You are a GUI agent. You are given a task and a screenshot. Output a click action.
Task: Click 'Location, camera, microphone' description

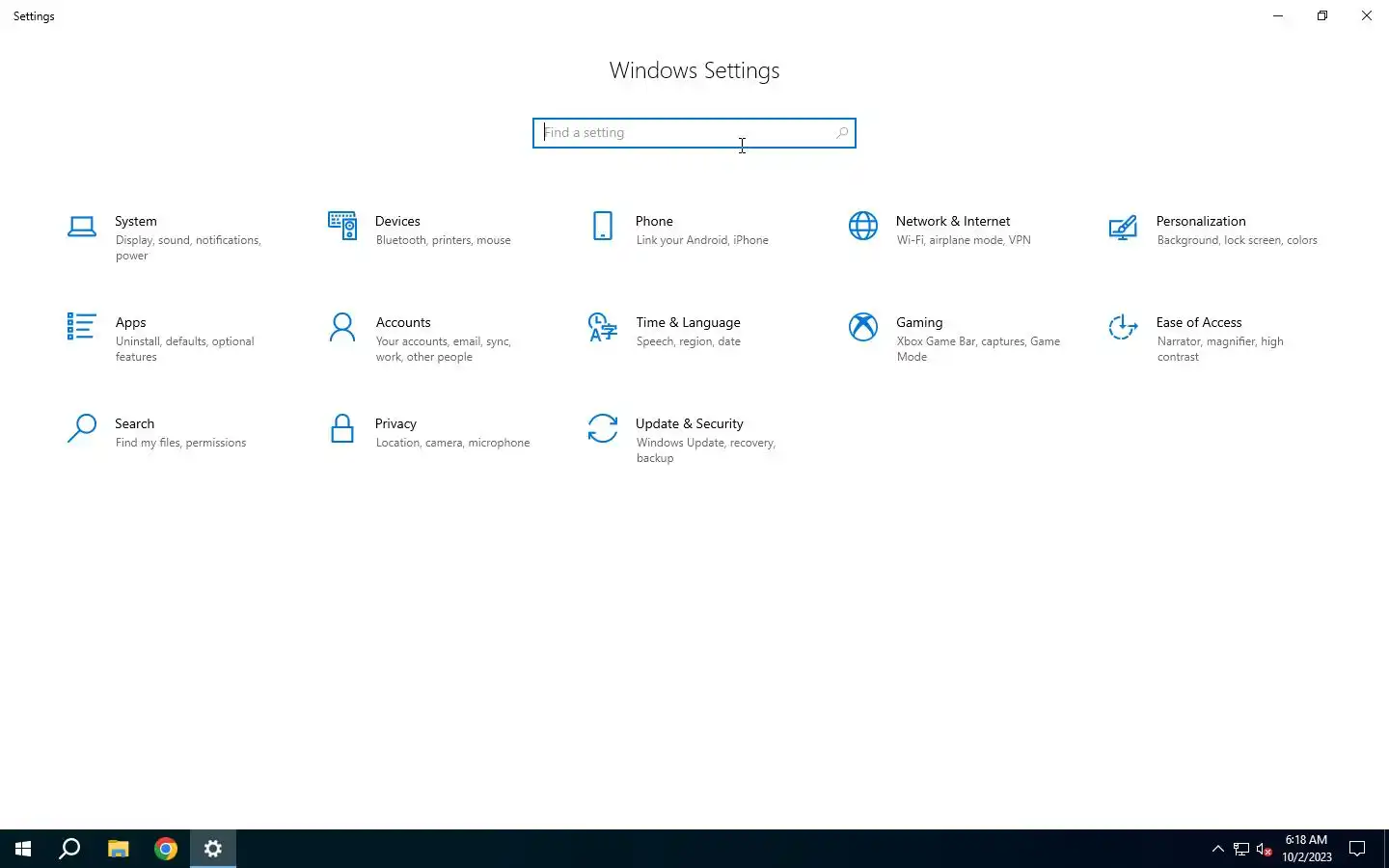point(452,443)
